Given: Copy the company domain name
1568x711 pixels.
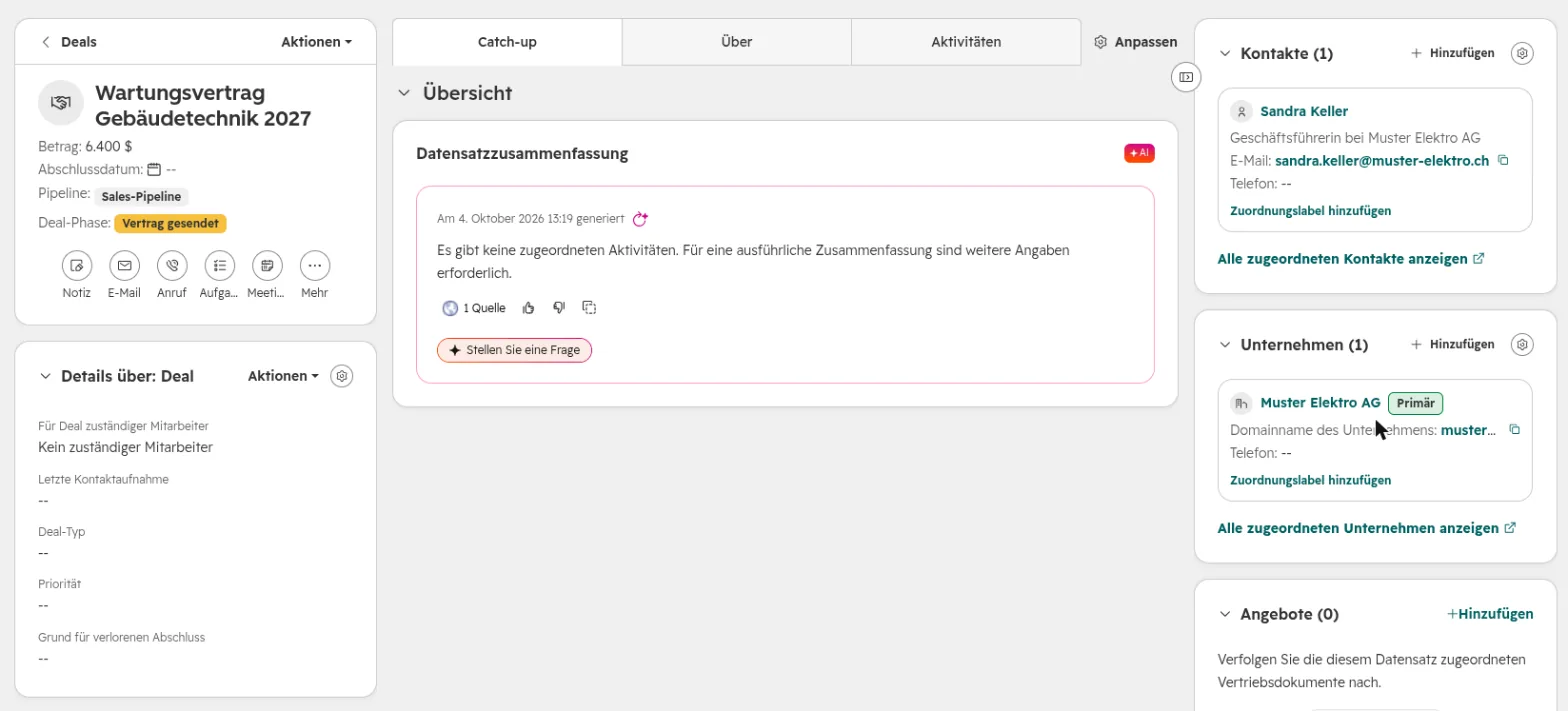Looking at the screenshot, I should point(1514,430).
